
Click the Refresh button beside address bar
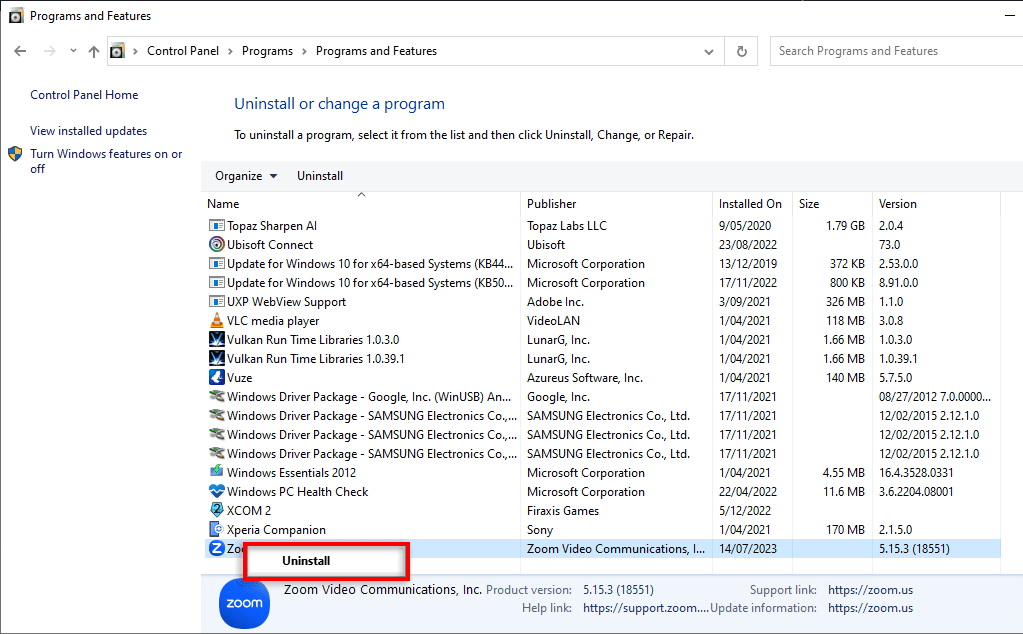(741, 51)
